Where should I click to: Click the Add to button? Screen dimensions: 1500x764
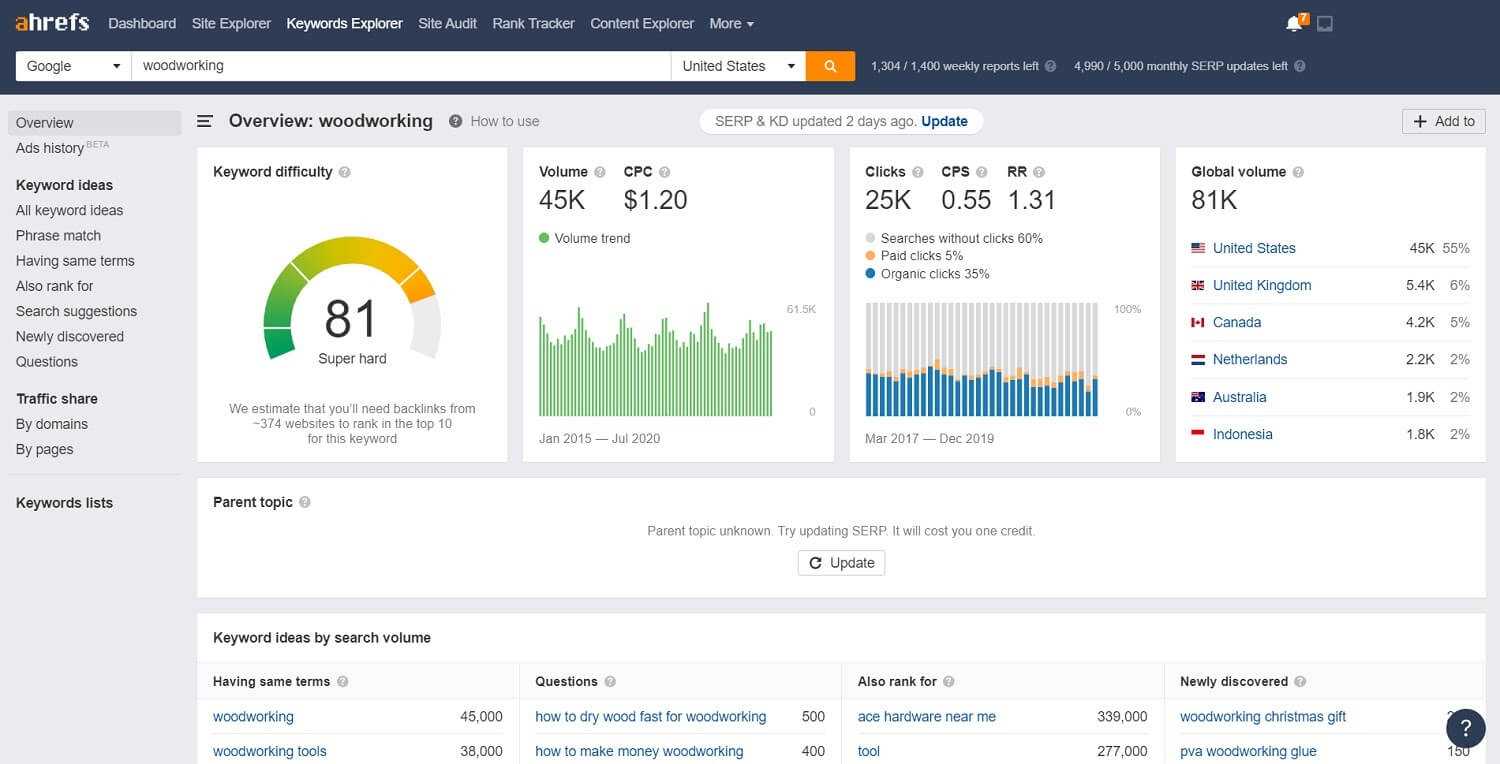(x=1444, y=121)
